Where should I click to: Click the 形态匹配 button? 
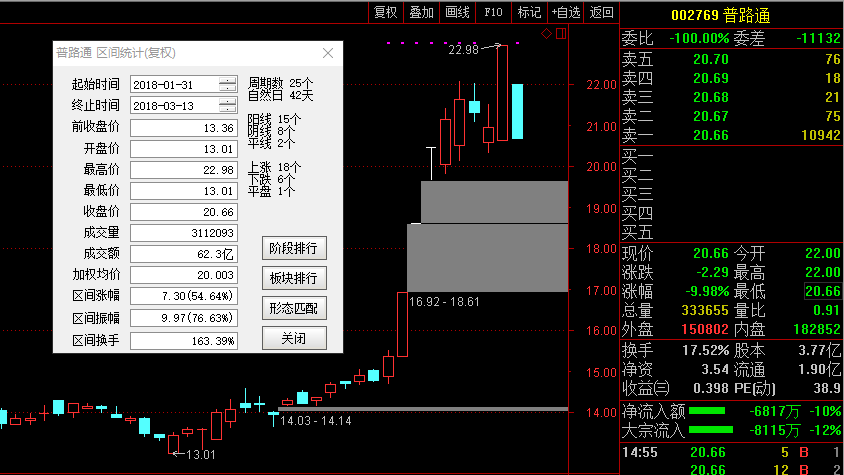(x=294, y=309)
